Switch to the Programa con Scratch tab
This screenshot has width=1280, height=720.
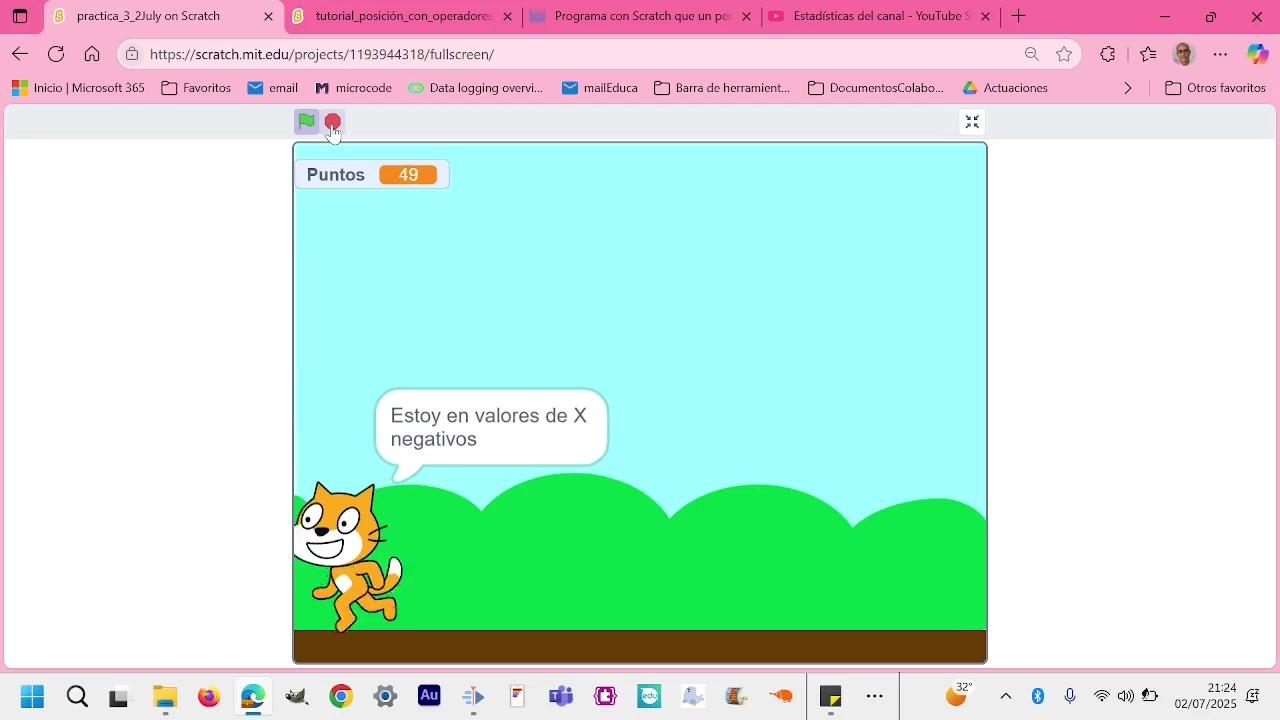pos(642,16)
